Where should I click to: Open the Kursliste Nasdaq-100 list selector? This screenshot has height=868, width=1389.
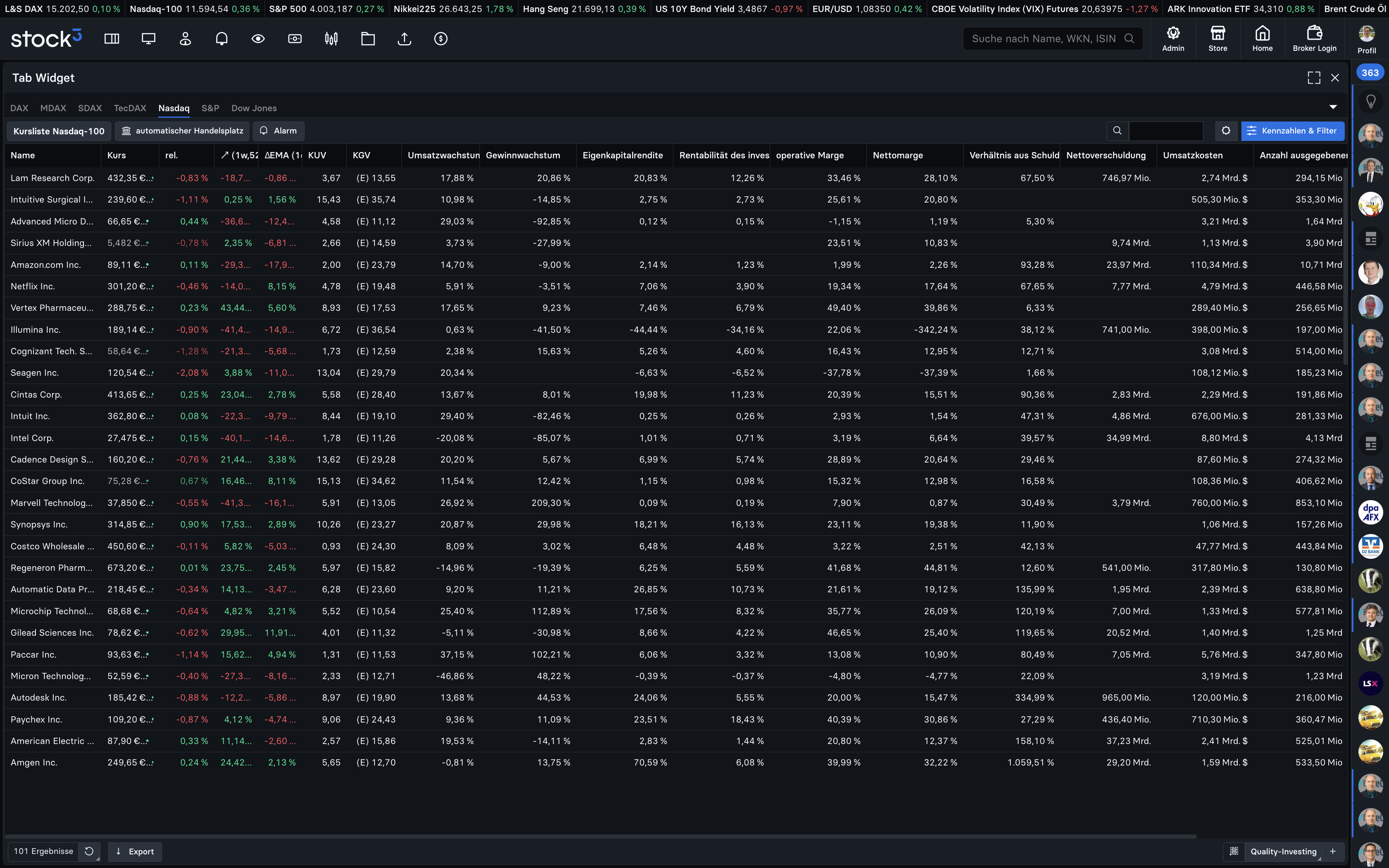(59, 131)
